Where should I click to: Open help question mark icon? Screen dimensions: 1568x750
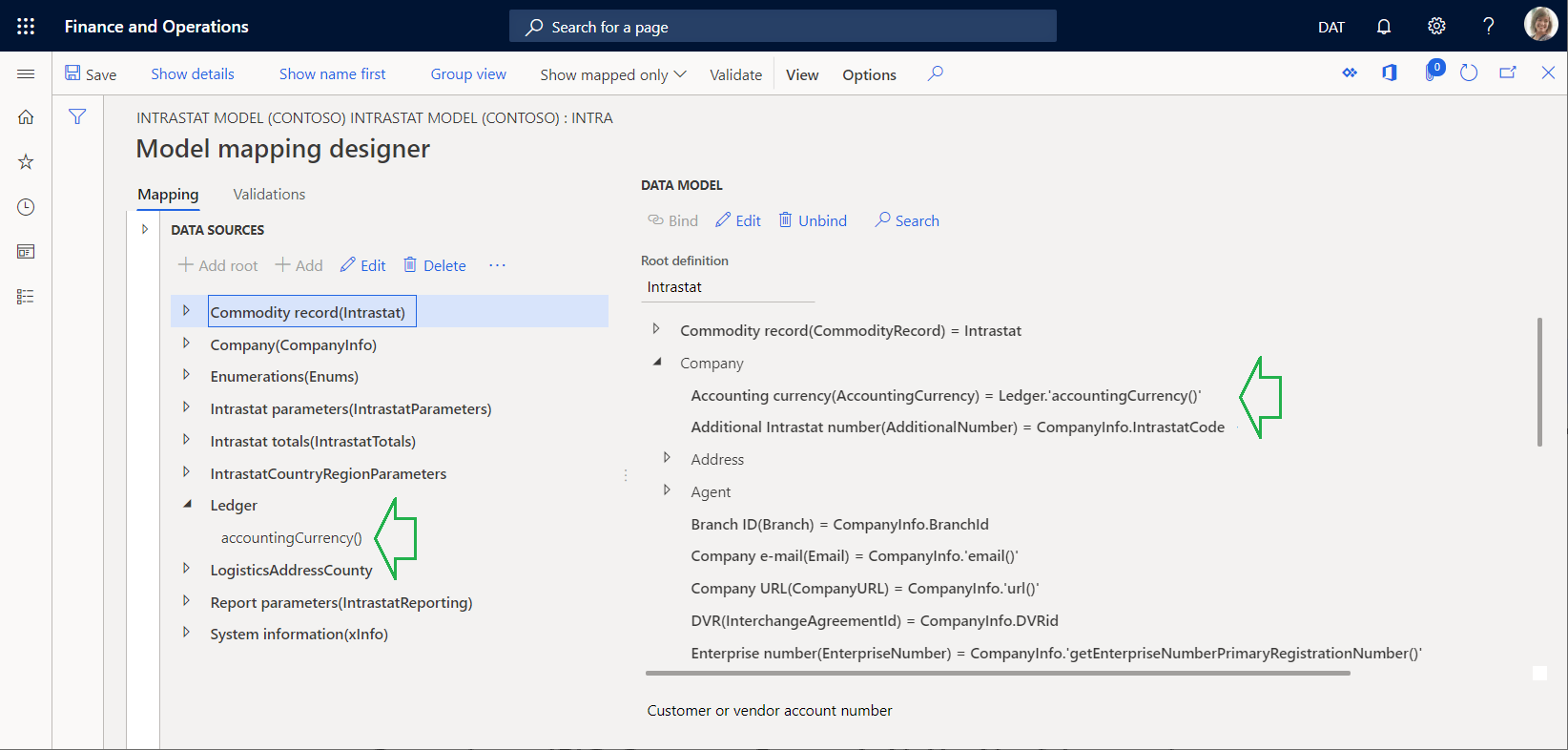[1488, 26]
